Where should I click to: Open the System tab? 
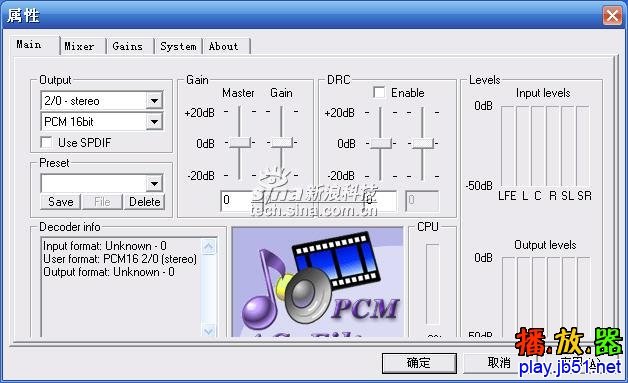pyautogui.click(x=179, y=46)
